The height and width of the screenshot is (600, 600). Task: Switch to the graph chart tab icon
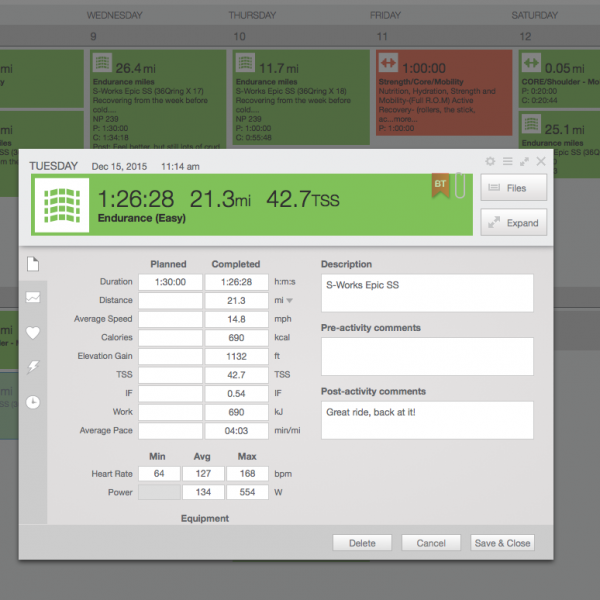click(33, 298)
